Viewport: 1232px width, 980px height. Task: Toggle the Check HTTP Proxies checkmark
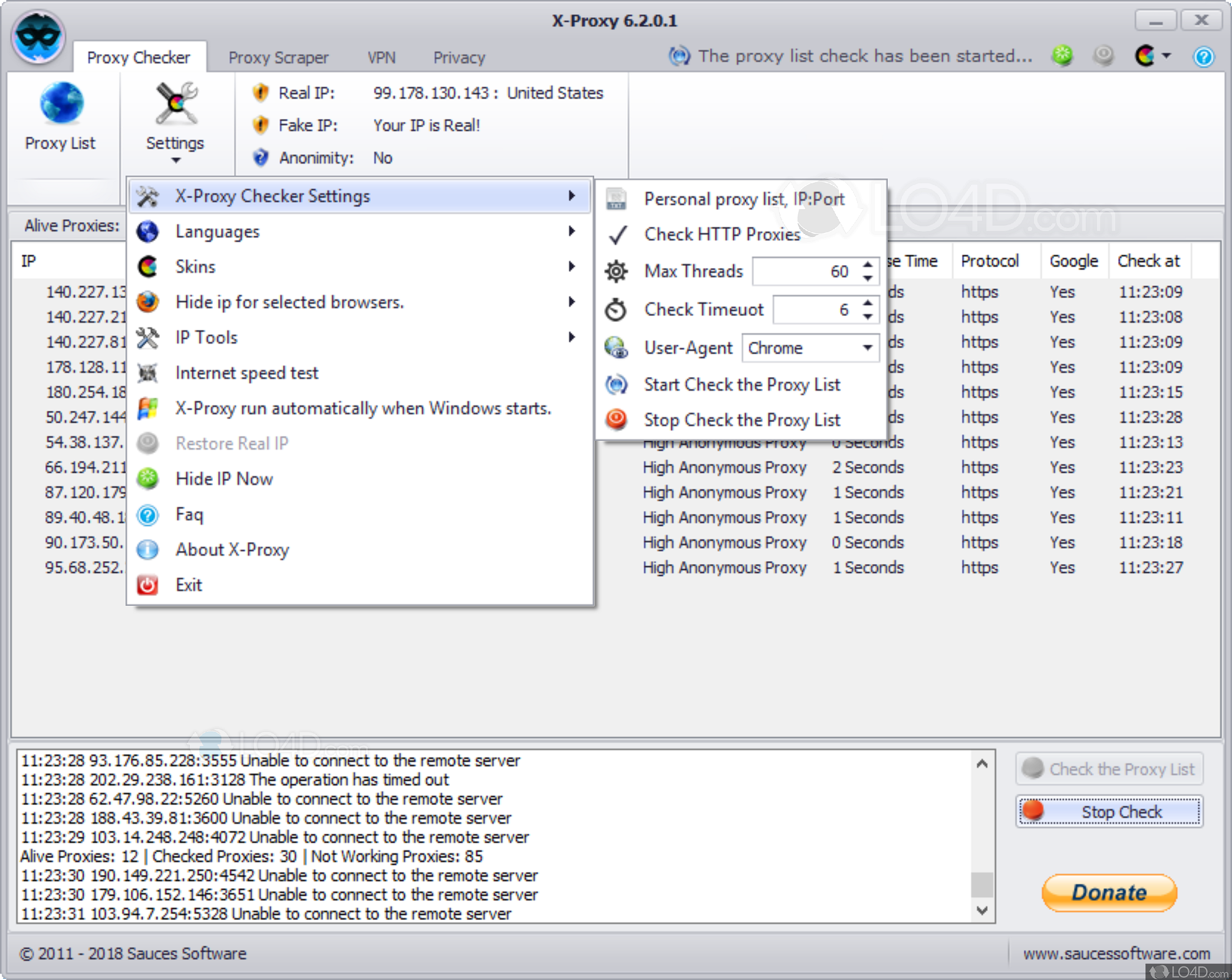[x=617, y=235]
